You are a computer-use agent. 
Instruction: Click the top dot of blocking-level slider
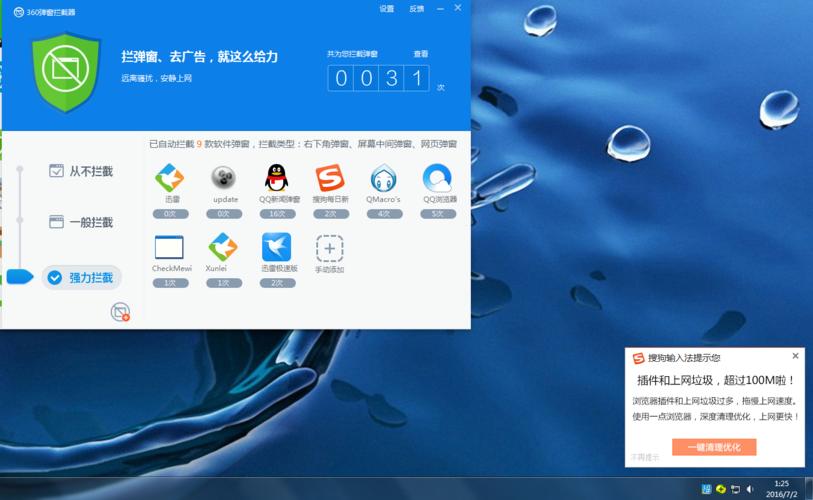pyautogui.click(x=20, y=169)
